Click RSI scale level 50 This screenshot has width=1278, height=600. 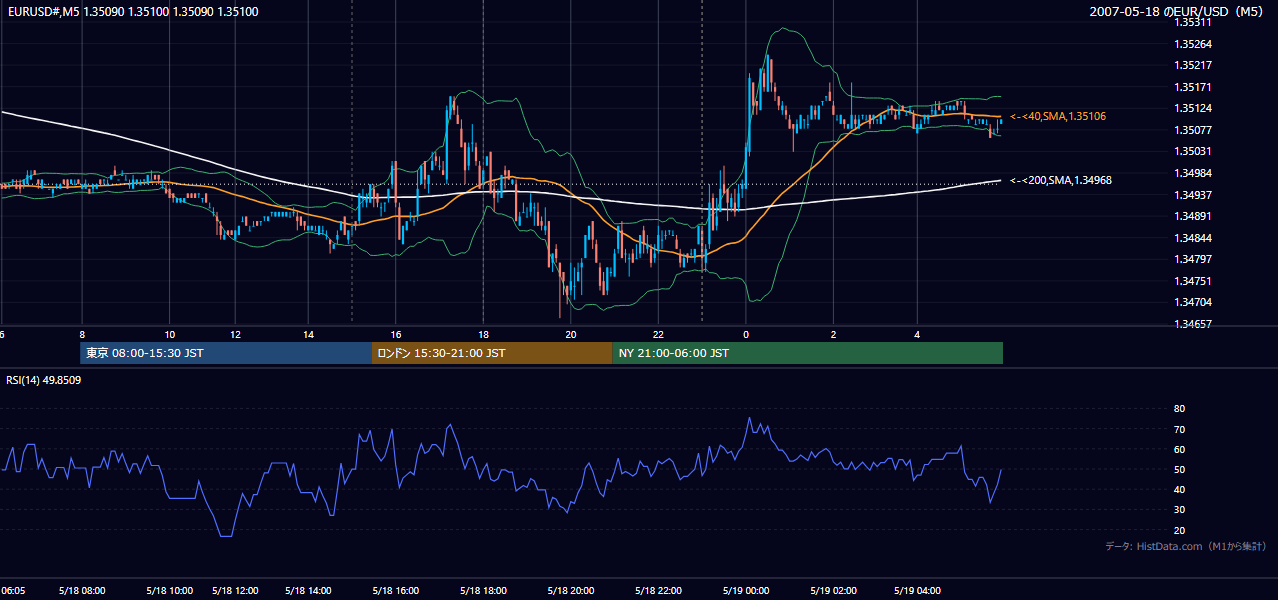tap(1179, 469)
